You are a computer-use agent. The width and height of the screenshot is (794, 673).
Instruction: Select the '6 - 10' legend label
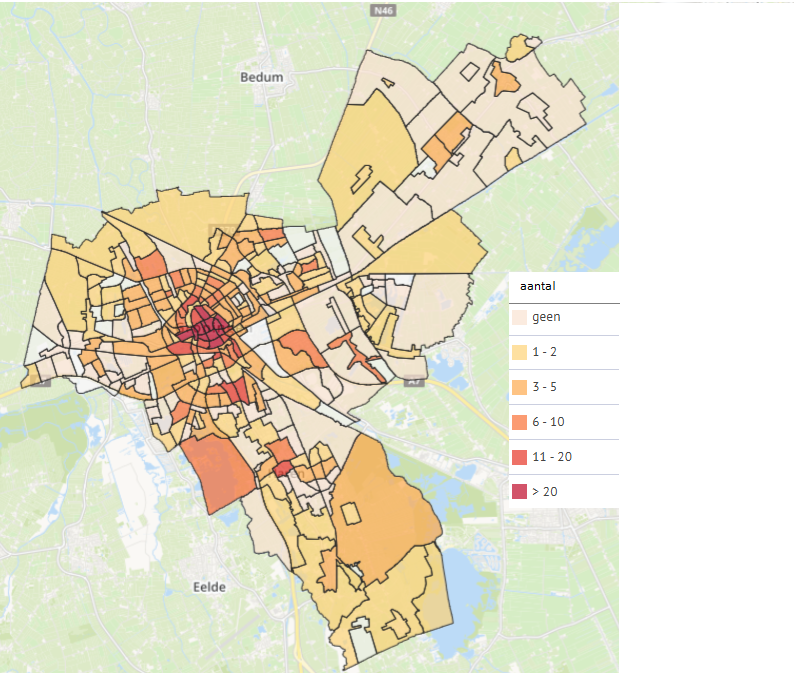pos(548,422)
